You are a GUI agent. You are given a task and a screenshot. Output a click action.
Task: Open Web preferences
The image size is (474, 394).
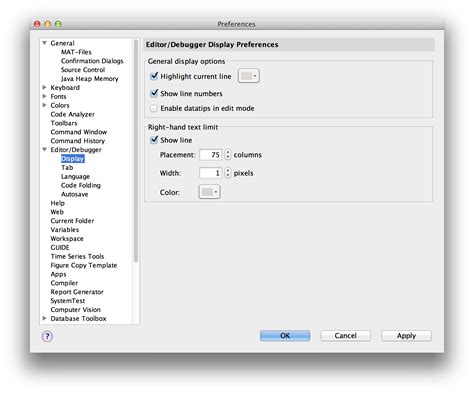pos(57,212)
